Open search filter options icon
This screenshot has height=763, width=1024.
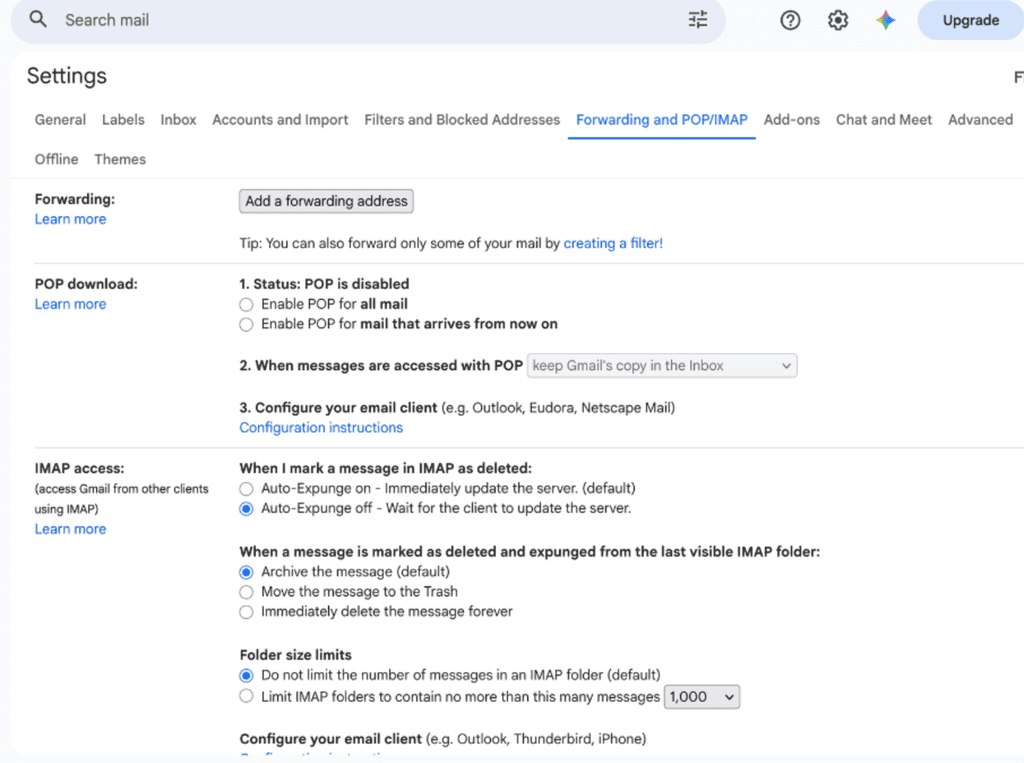697,20
